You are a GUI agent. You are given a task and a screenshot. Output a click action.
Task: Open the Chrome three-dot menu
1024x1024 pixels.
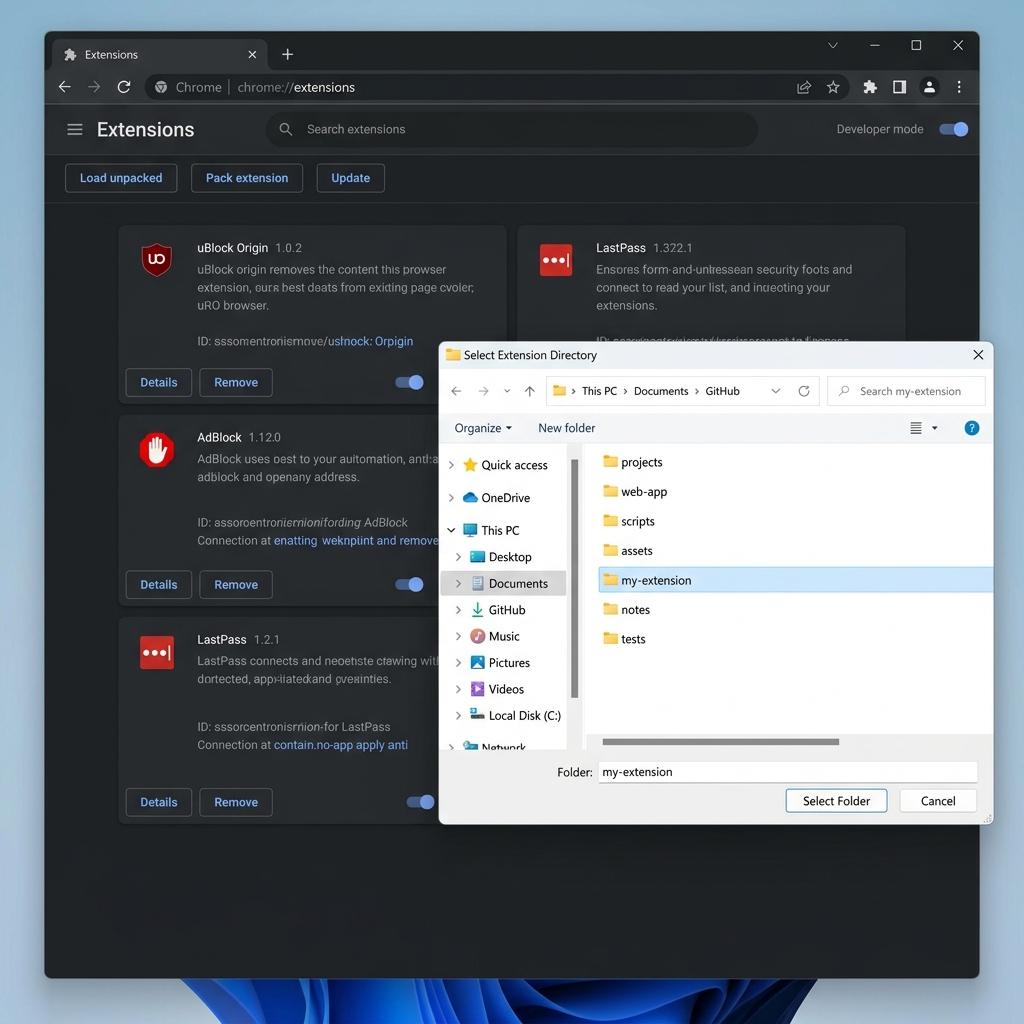(959, 87)
